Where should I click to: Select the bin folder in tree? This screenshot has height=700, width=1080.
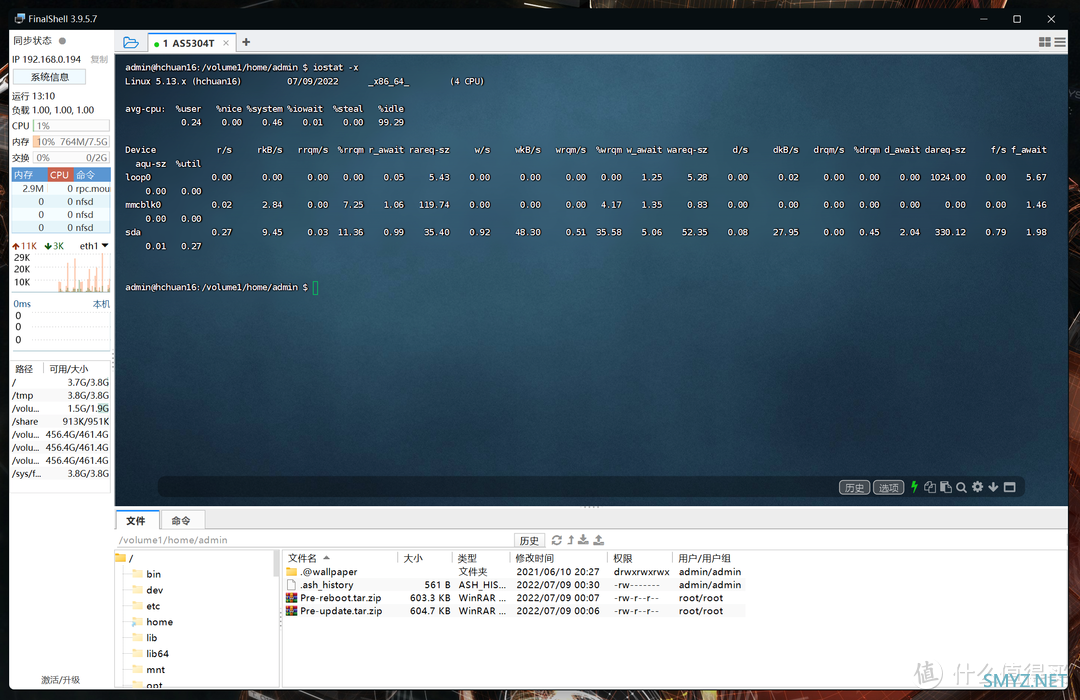point(146,574)
